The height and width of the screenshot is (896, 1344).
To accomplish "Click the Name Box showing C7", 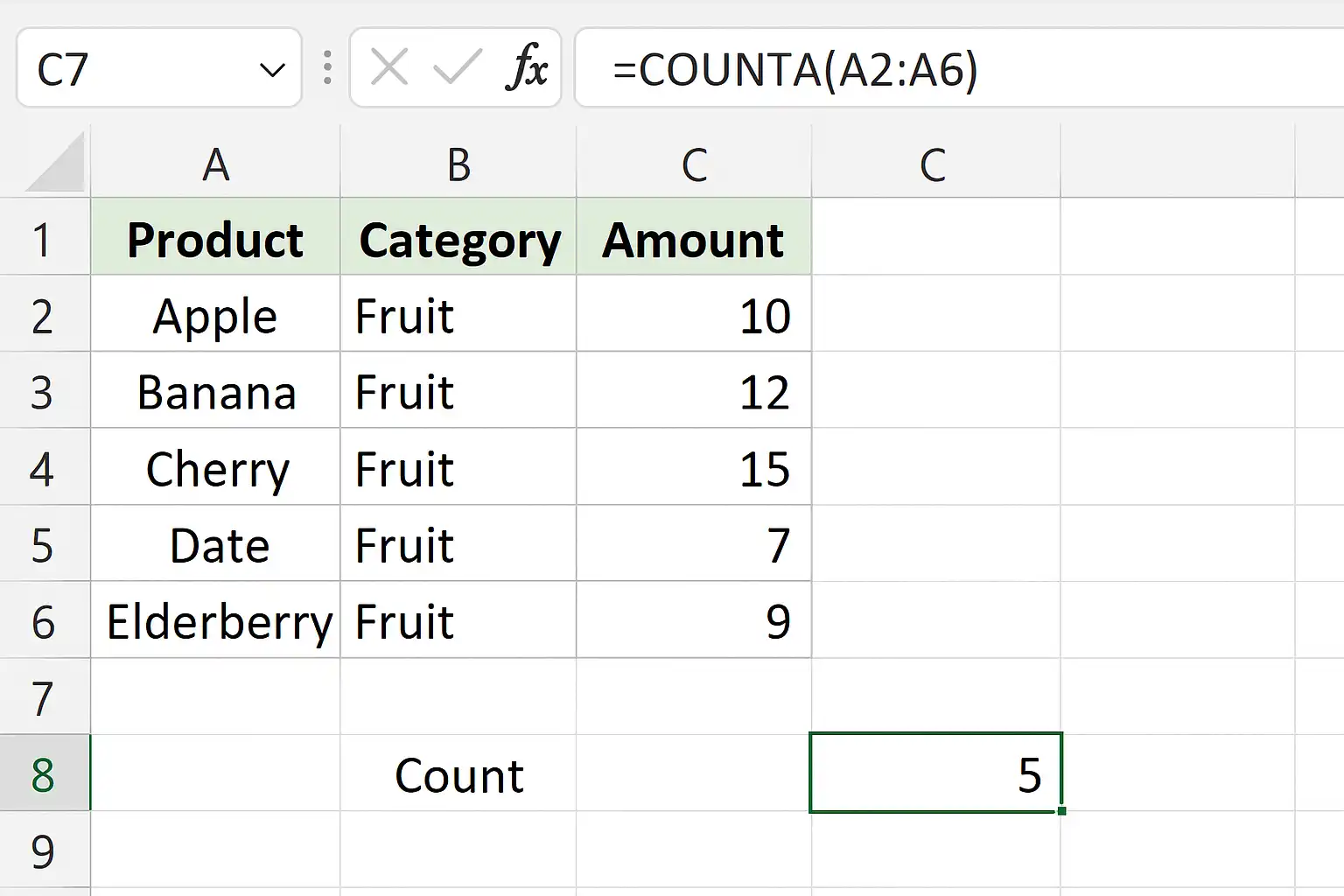I will 131,69.
